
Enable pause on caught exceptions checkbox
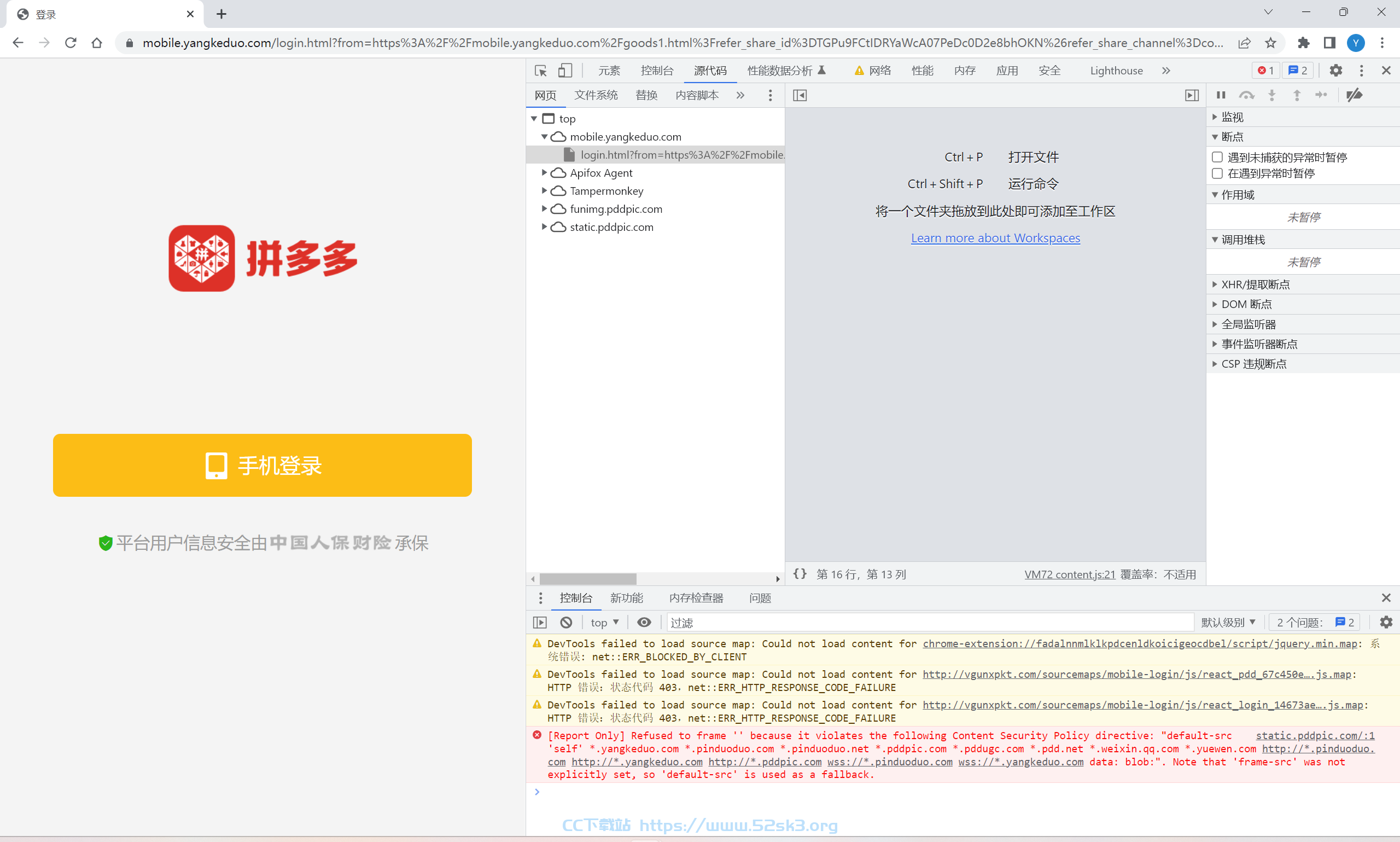click(x=1217, y=173)
